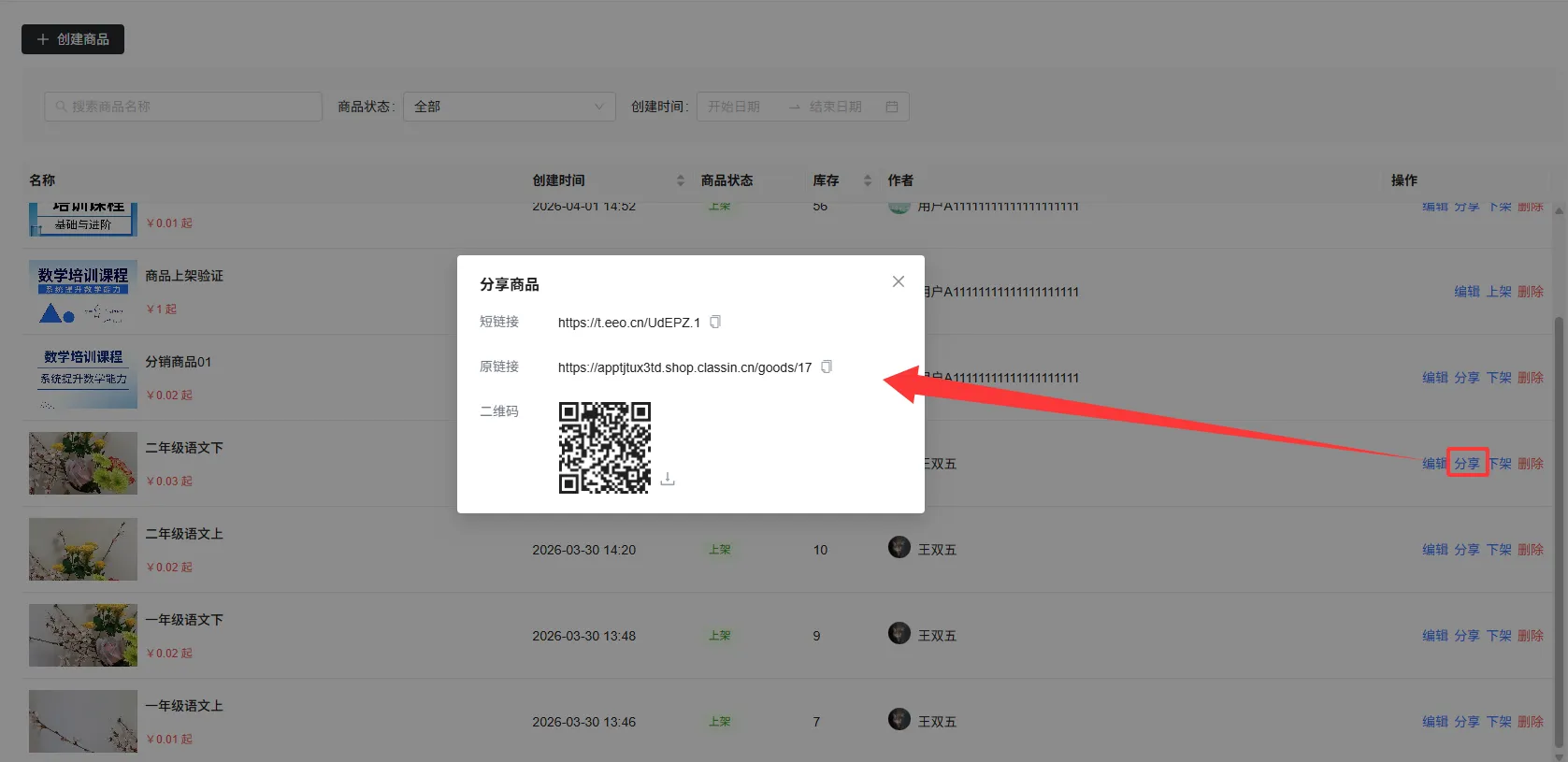Delete the 分销商品01 product
Image resolution: width=1568 pixels, height=762 pixels.
pyautogui.click(x=1531, y=378)
